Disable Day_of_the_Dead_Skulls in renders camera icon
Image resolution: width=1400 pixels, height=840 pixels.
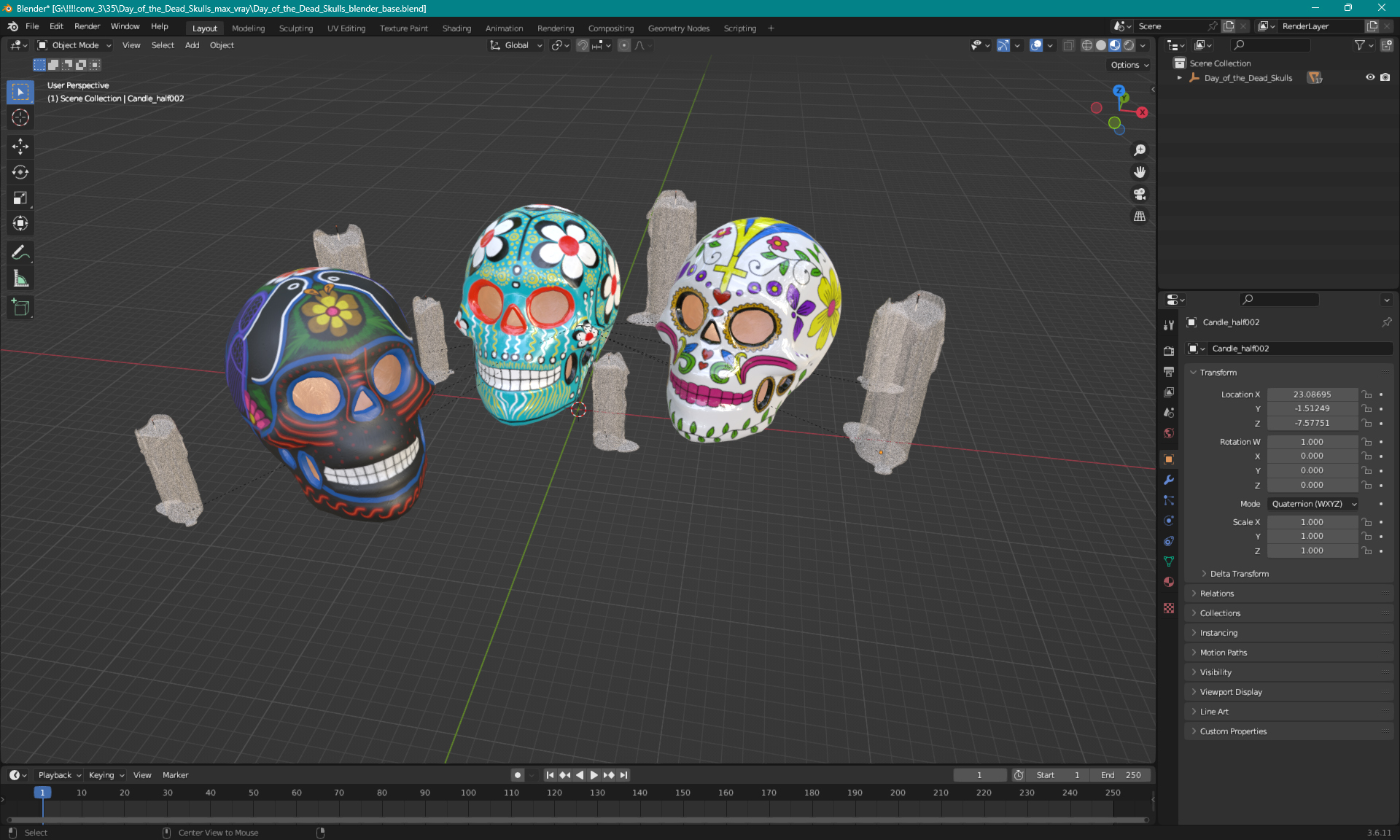[1385, 77]
